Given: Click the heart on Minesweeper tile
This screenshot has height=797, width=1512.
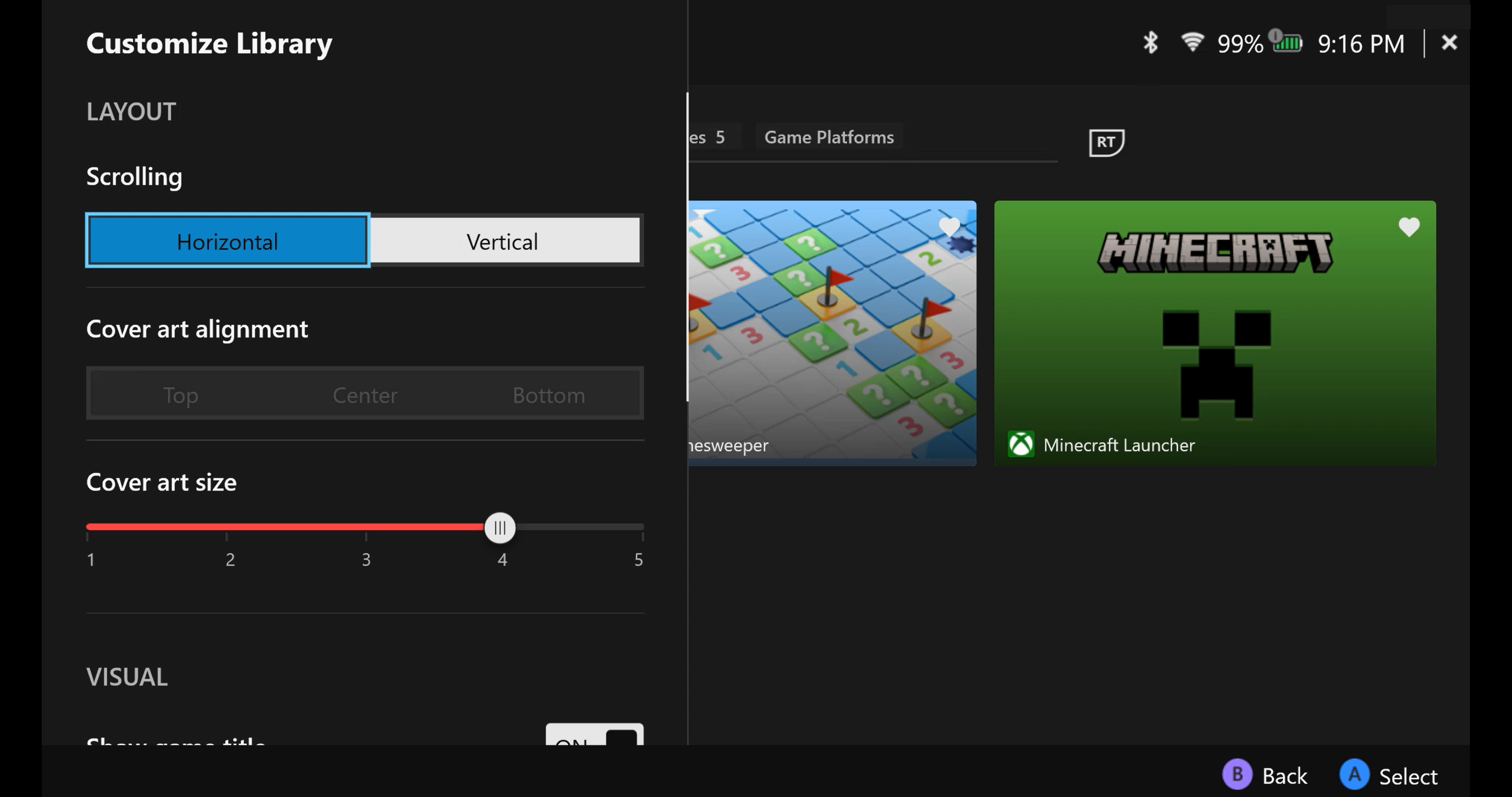Looking at the screenshot, I should 949,226.
